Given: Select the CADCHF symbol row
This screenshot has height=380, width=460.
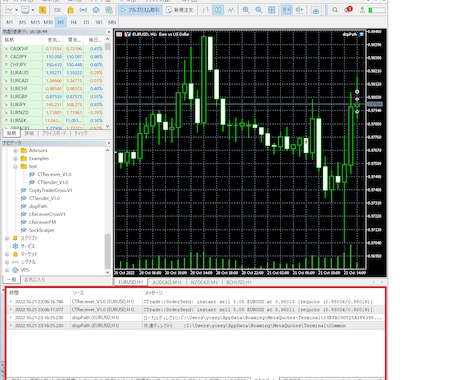Looking at the screenshot, I should click(x=53, y=49).
